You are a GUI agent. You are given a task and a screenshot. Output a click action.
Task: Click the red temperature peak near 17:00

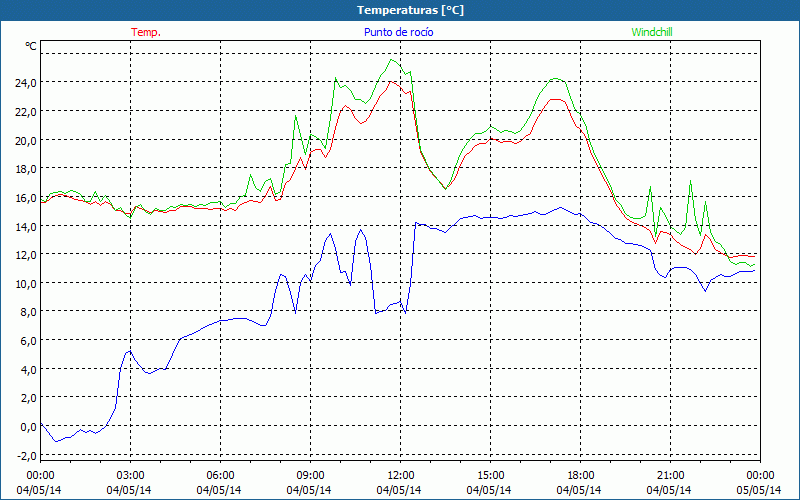556,99
